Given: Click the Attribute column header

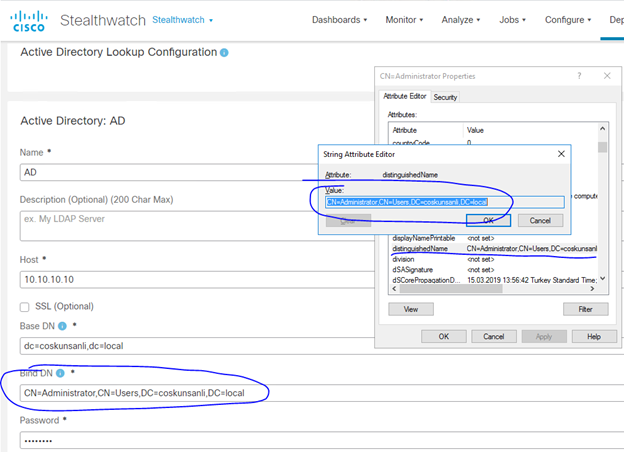Looking at the screenshot, I should 426,130.
